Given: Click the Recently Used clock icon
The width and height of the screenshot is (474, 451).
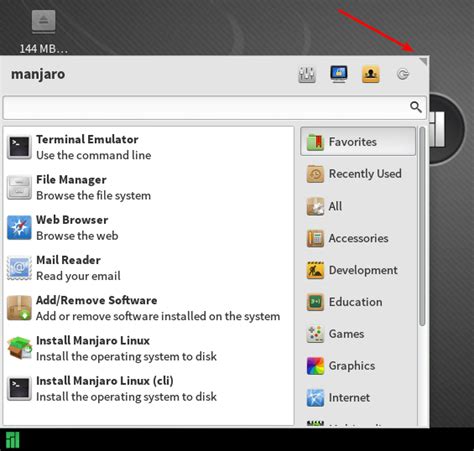Looking at the screenshot, I should 315,174.
